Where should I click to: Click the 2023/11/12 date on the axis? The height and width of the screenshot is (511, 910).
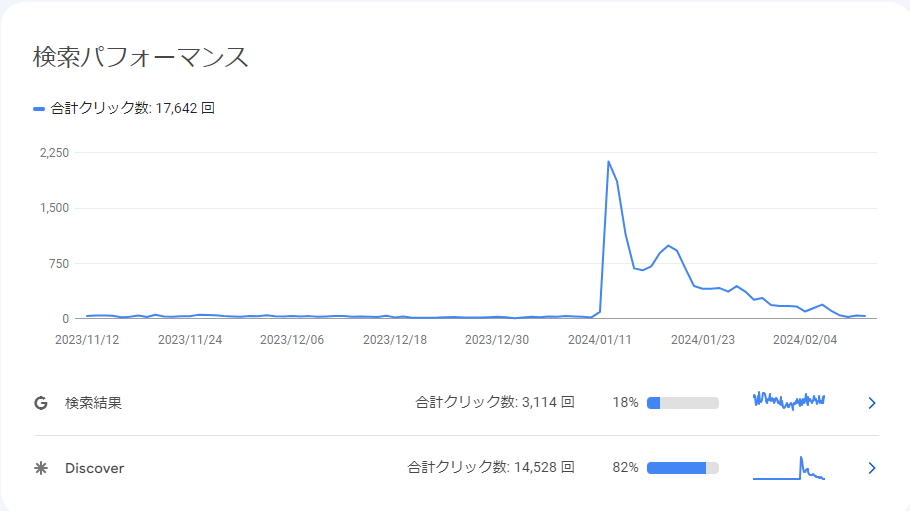(87, 340)
